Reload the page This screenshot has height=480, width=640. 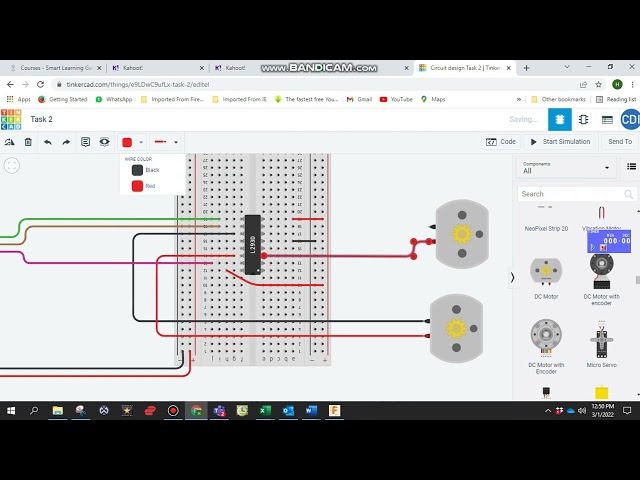40,84
